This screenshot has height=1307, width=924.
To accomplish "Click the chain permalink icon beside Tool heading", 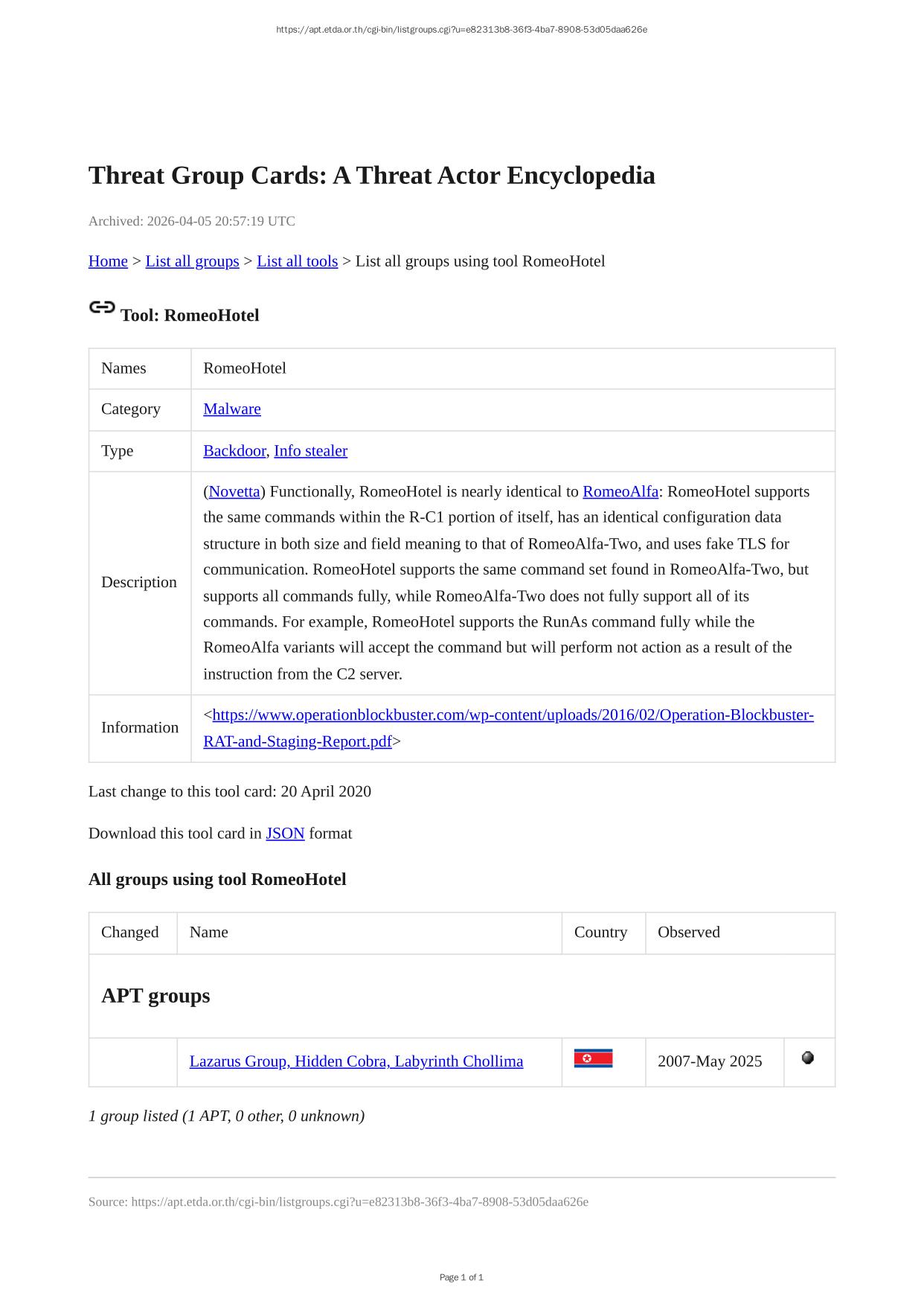I will pos(102,307).
